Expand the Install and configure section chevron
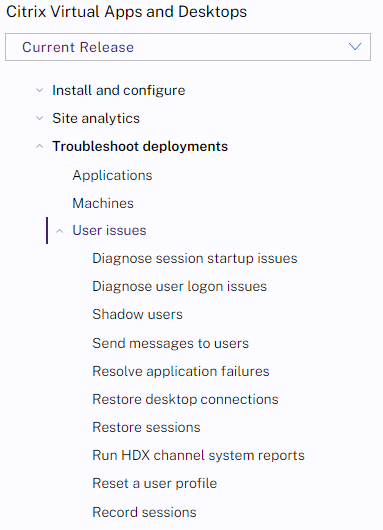 40,90
